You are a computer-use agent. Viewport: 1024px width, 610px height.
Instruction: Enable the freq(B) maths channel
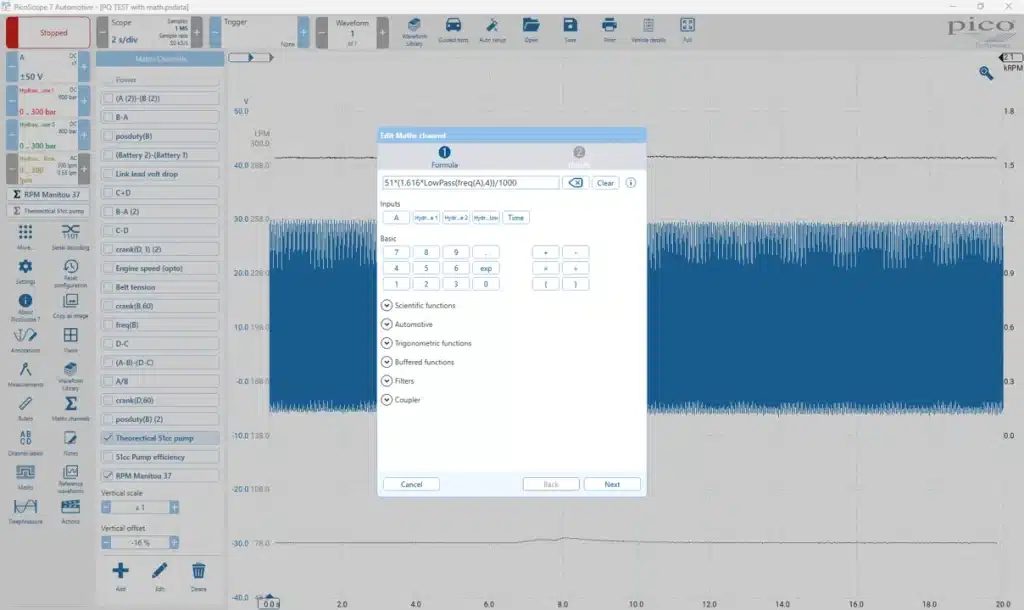click(108, 325)
